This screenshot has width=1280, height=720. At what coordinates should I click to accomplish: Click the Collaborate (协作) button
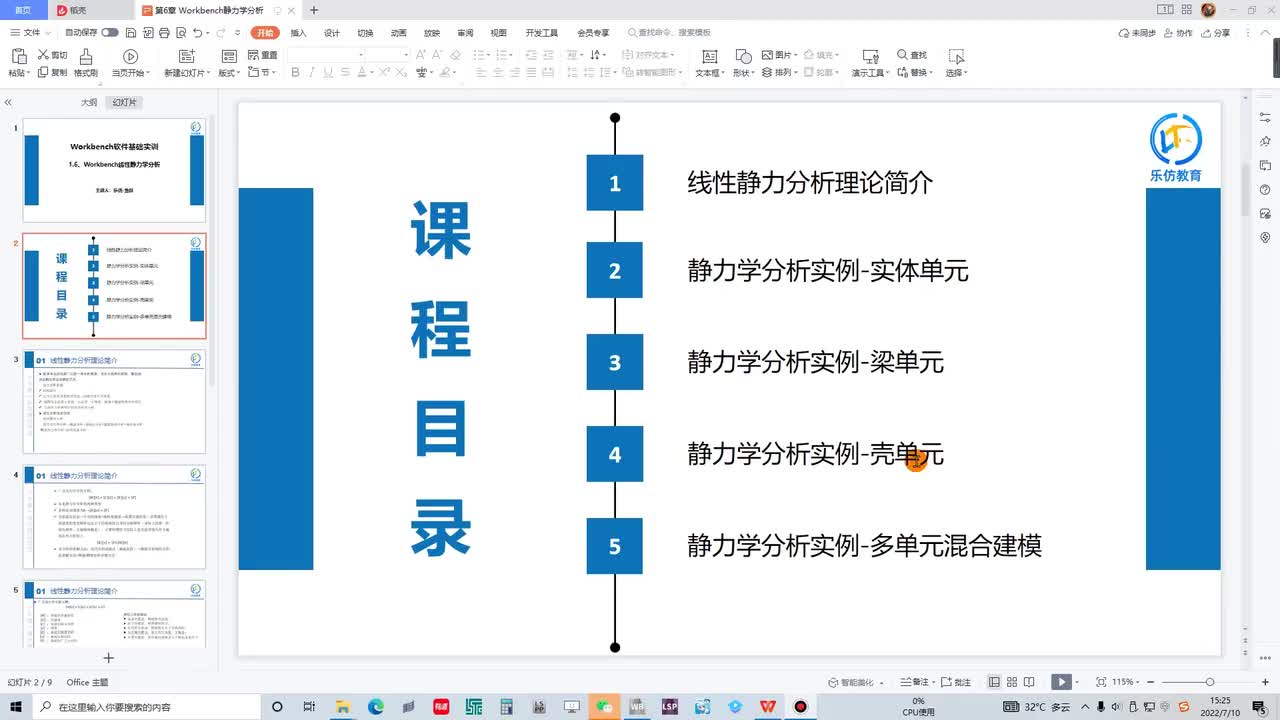coord(1179,33)
